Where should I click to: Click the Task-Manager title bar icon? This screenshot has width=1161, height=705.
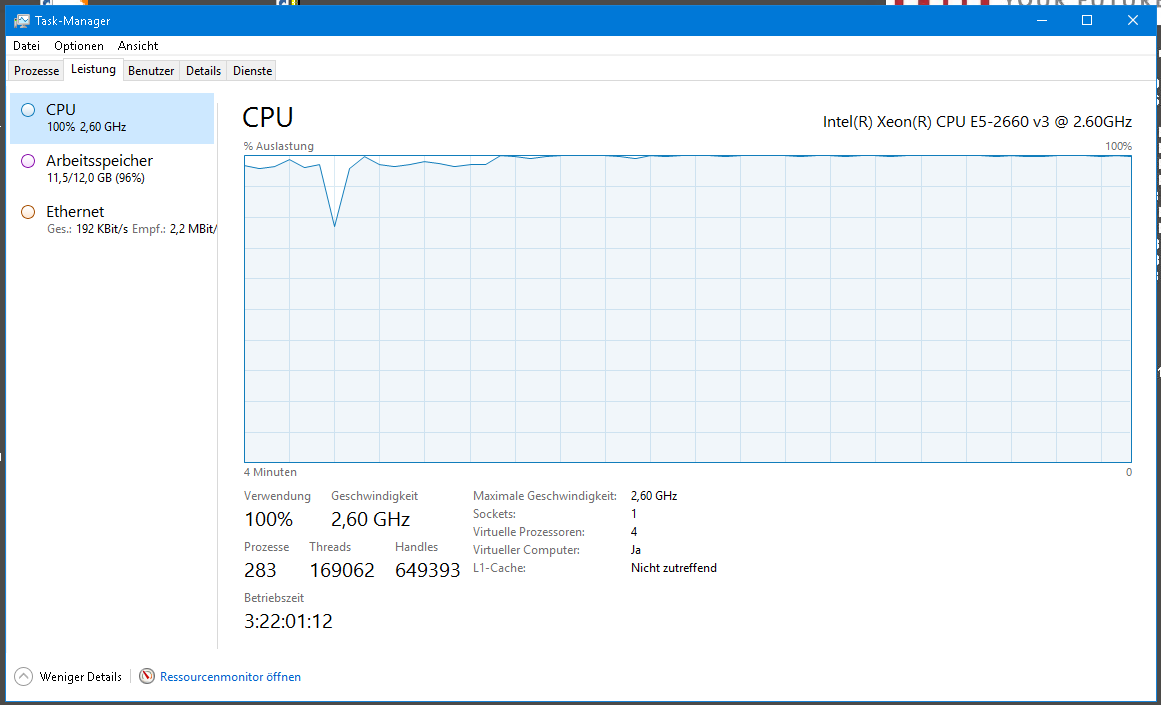pyautogui.click(x=21, y=20)
